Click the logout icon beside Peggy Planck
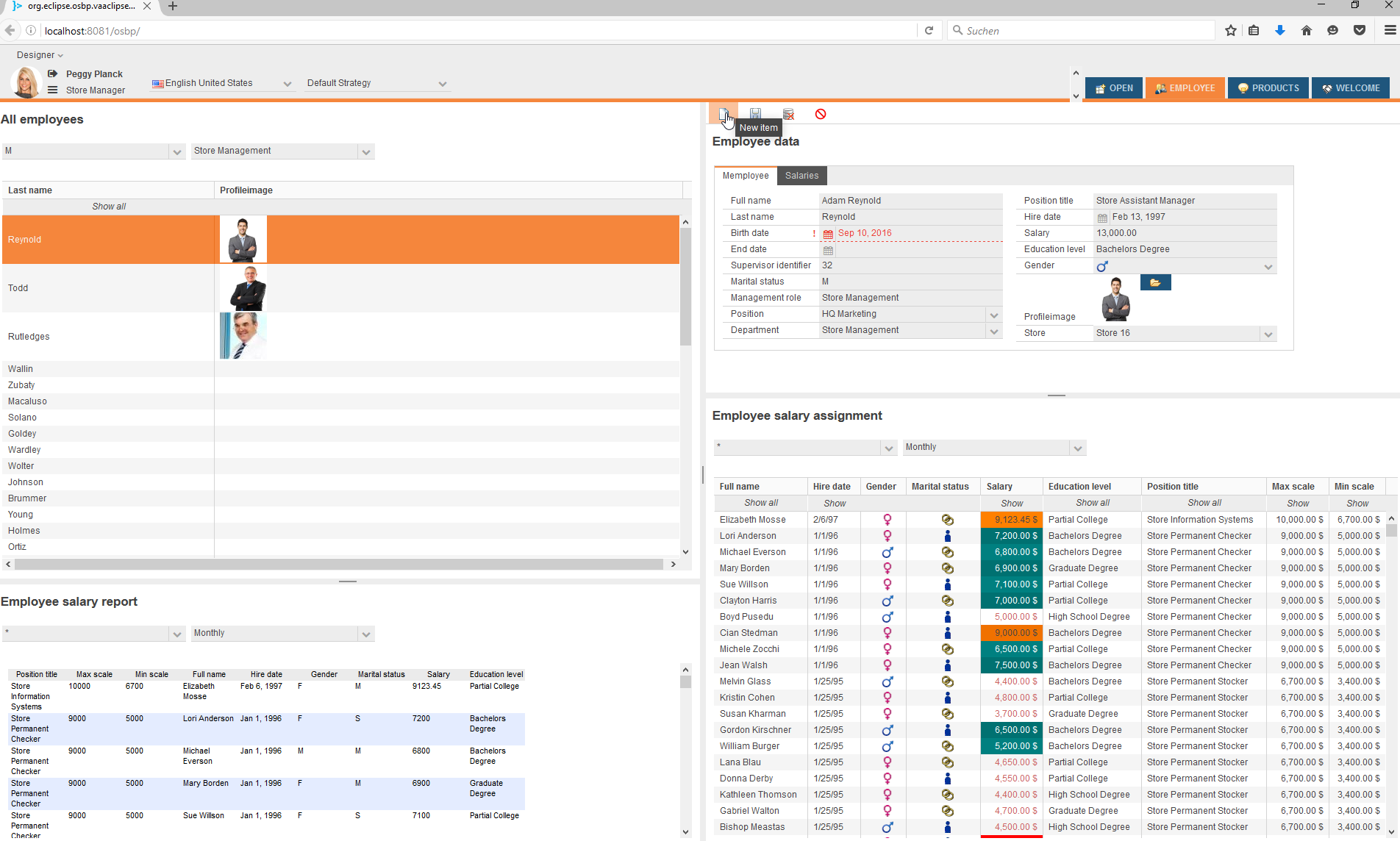The width and height of the screenshot is (1400, 841). coord(52,74)
